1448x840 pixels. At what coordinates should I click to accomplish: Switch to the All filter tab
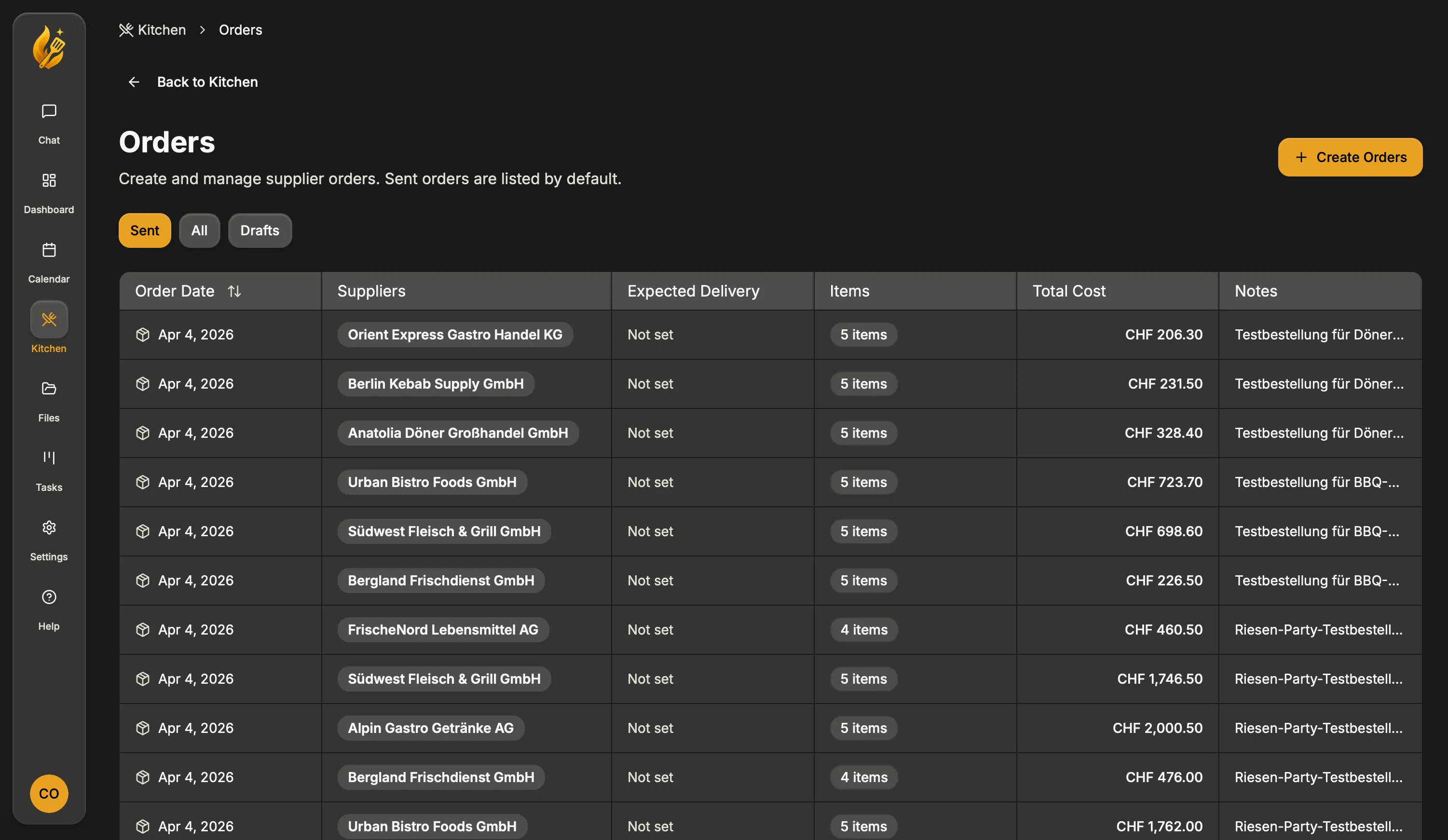tap(199, 230)
